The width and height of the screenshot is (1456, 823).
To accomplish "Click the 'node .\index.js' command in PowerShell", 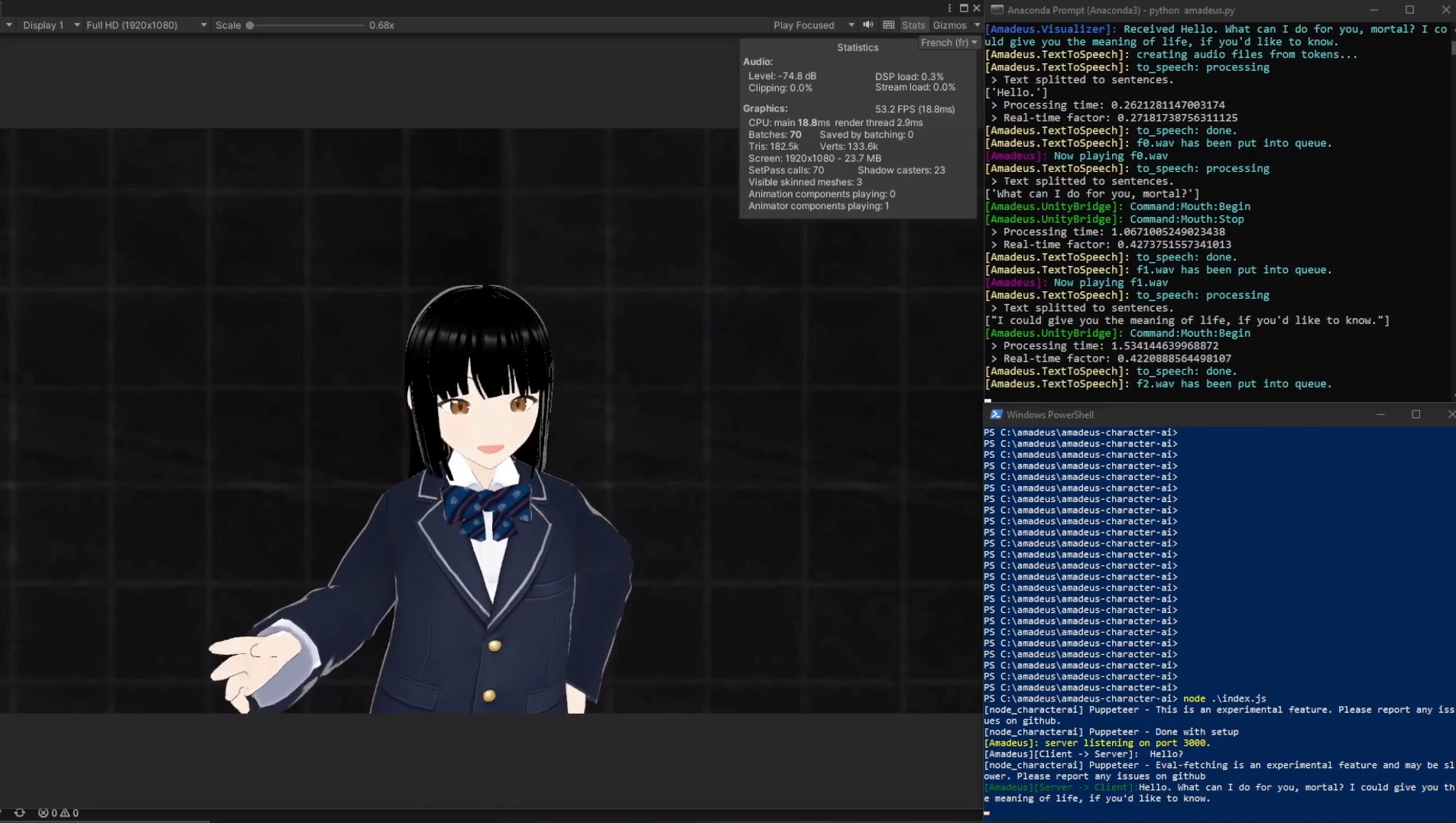I will pos(1224,698).
